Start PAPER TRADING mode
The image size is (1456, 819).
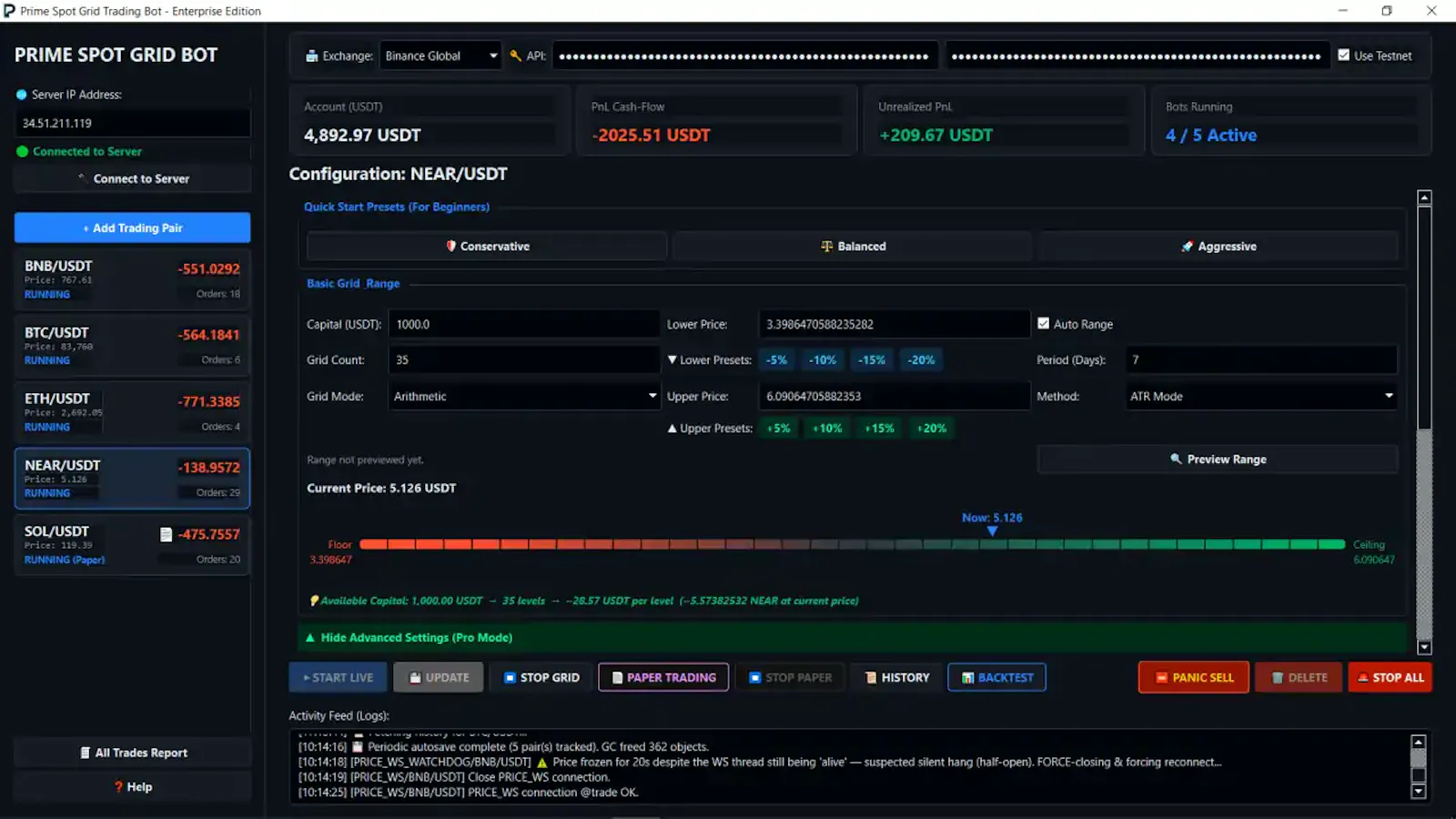[x=663, y=677]
